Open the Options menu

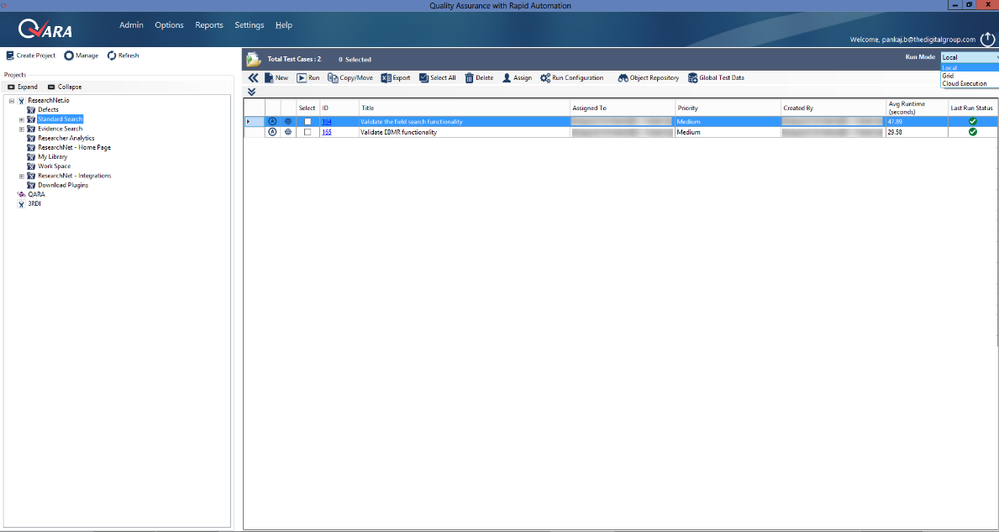point(169,25)
